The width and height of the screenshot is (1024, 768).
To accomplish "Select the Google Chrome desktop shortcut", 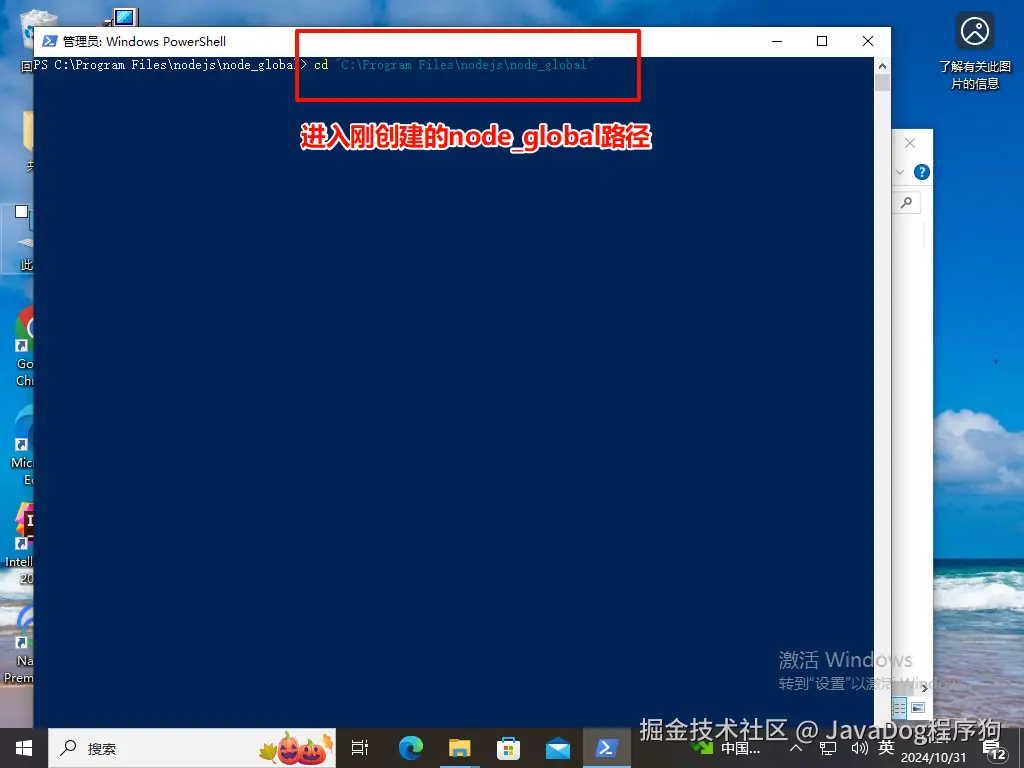I will pos(25,346).
